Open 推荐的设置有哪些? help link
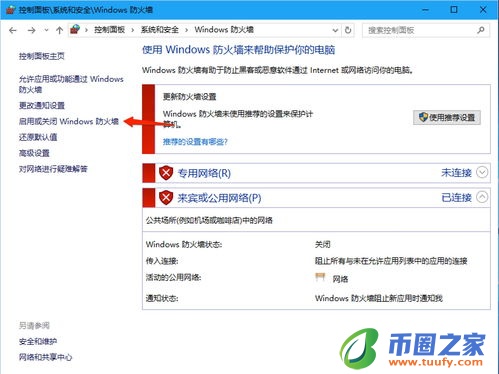Screen dimensions: 499x374 tap(195, 142)
